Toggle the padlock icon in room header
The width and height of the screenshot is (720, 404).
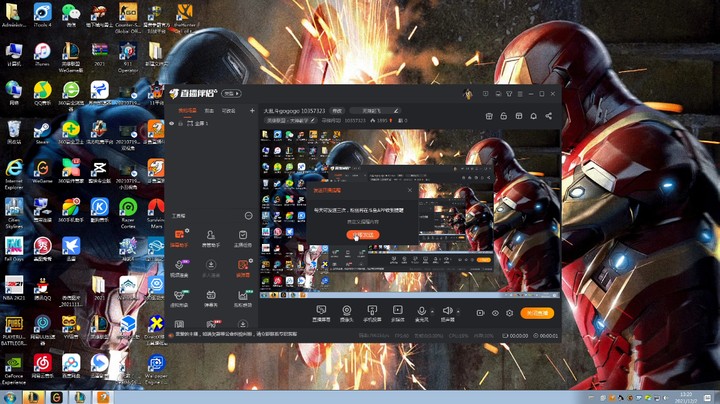click(x=504, y=116)
